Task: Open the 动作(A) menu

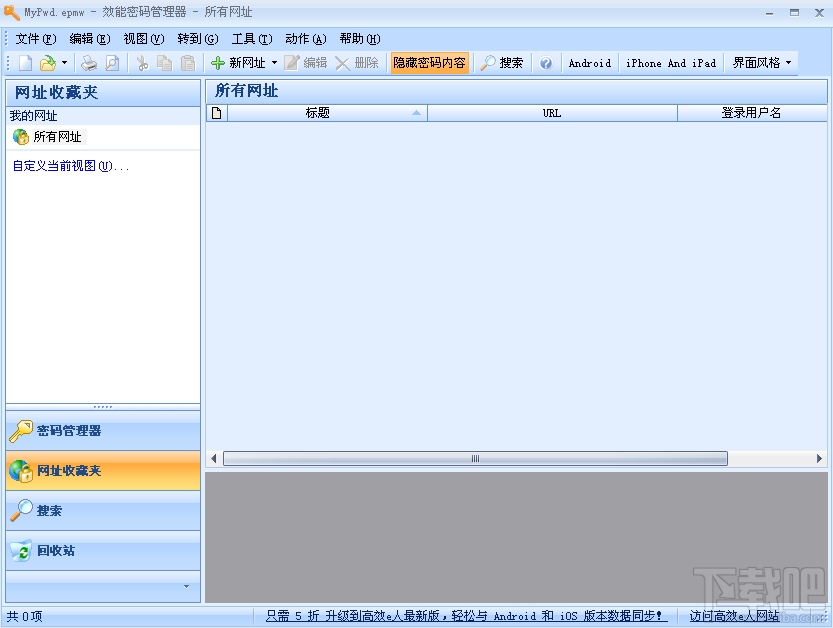Action: point(305,39)
